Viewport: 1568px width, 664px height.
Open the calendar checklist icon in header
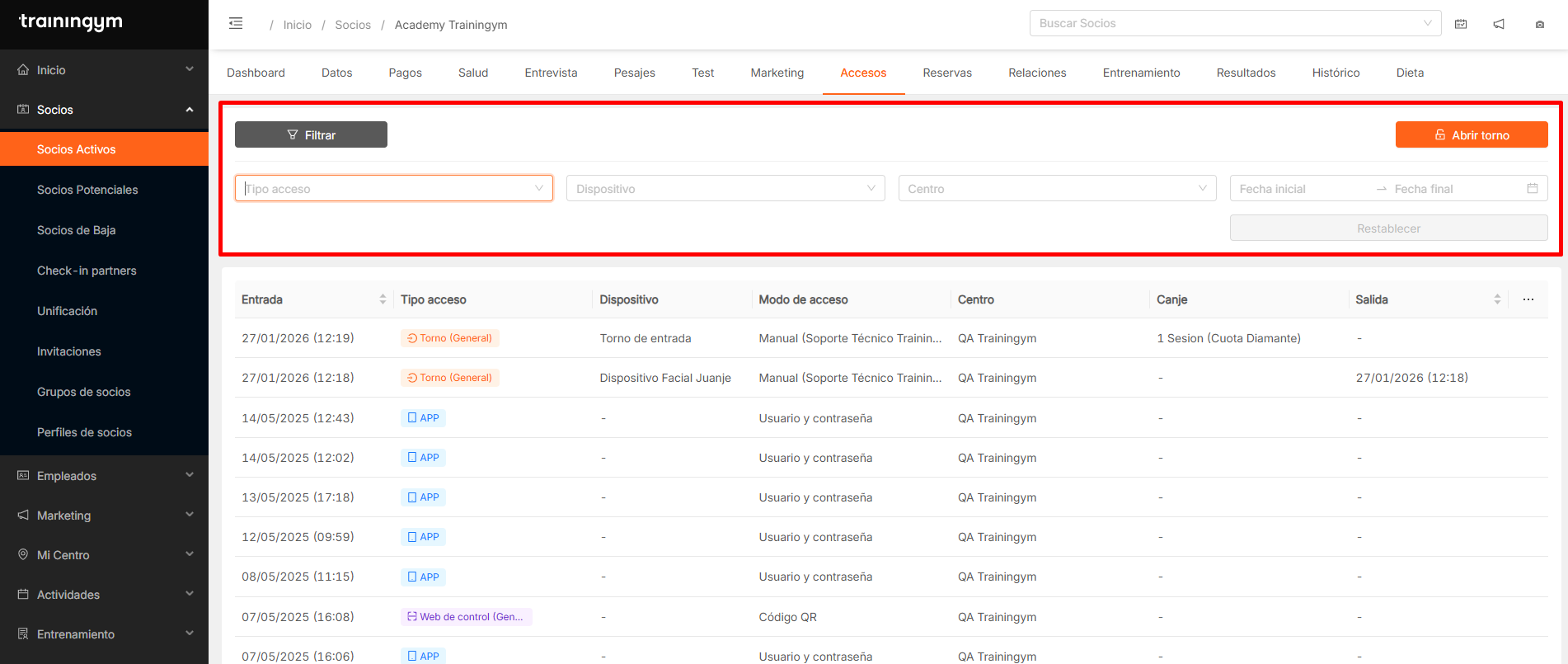point(1460,24)
